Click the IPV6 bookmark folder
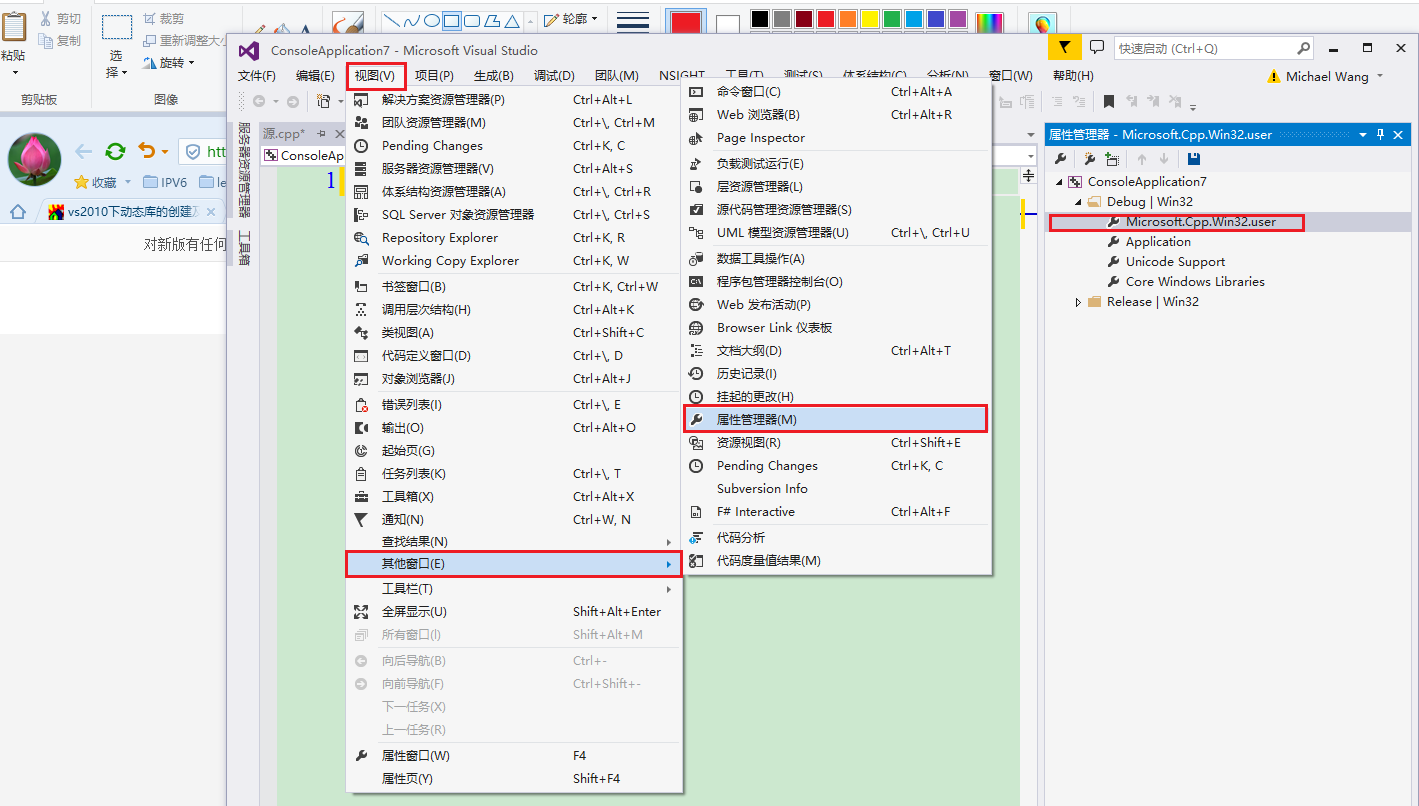The width and height of the screenshot is (1419, 806). tap(166, 182)
